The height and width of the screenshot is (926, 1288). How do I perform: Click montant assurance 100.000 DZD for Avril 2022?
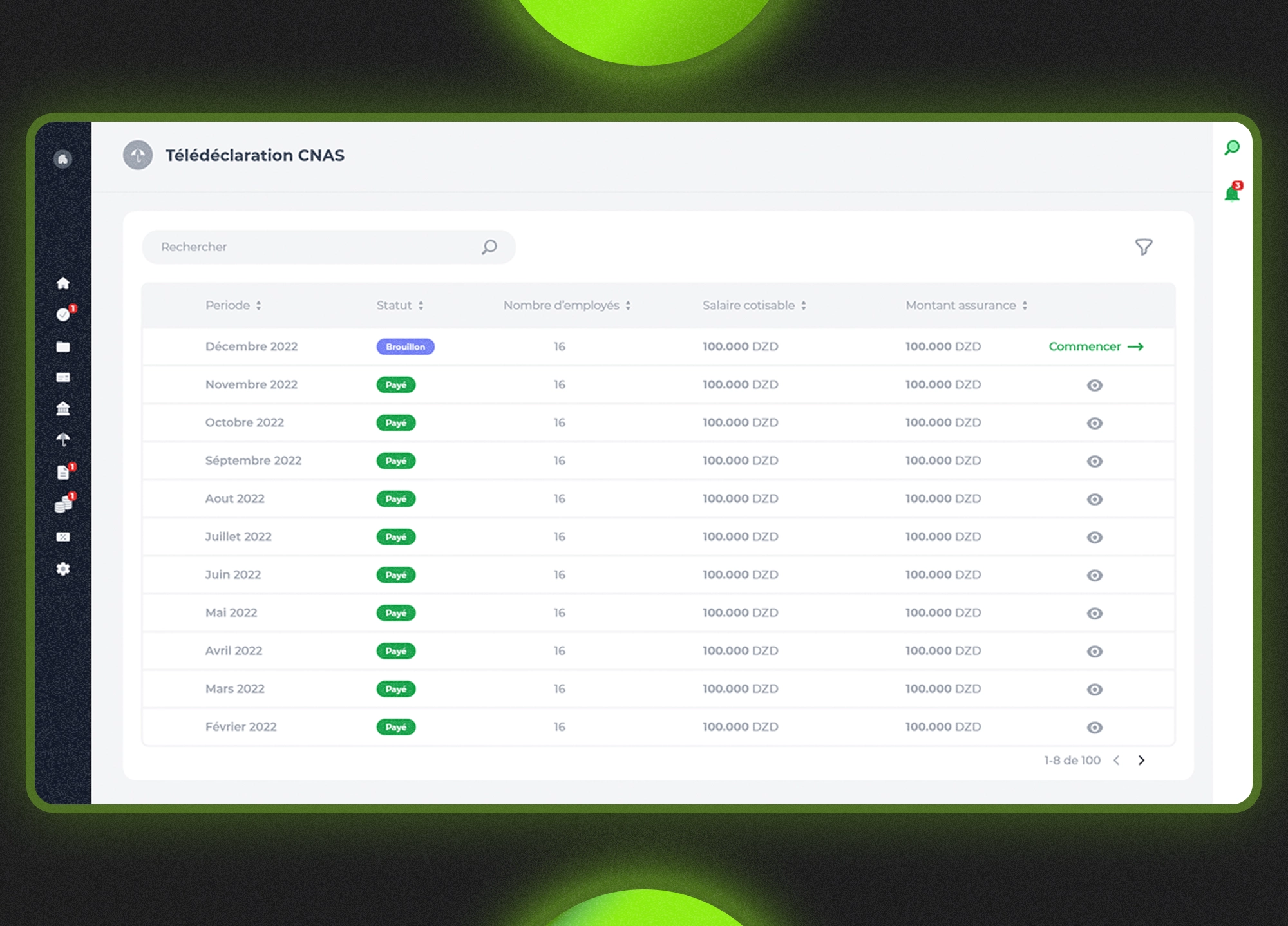pos(943,650)
